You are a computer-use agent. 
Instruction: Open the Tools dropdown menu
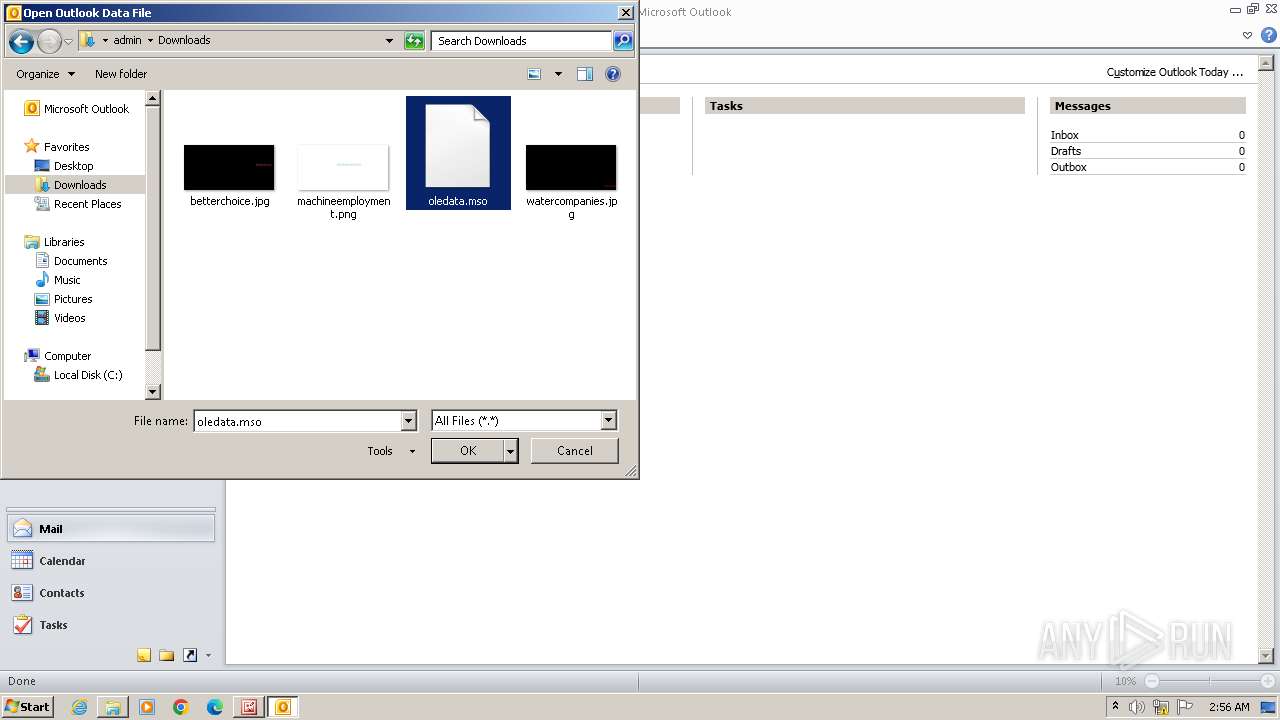[390, 451]
